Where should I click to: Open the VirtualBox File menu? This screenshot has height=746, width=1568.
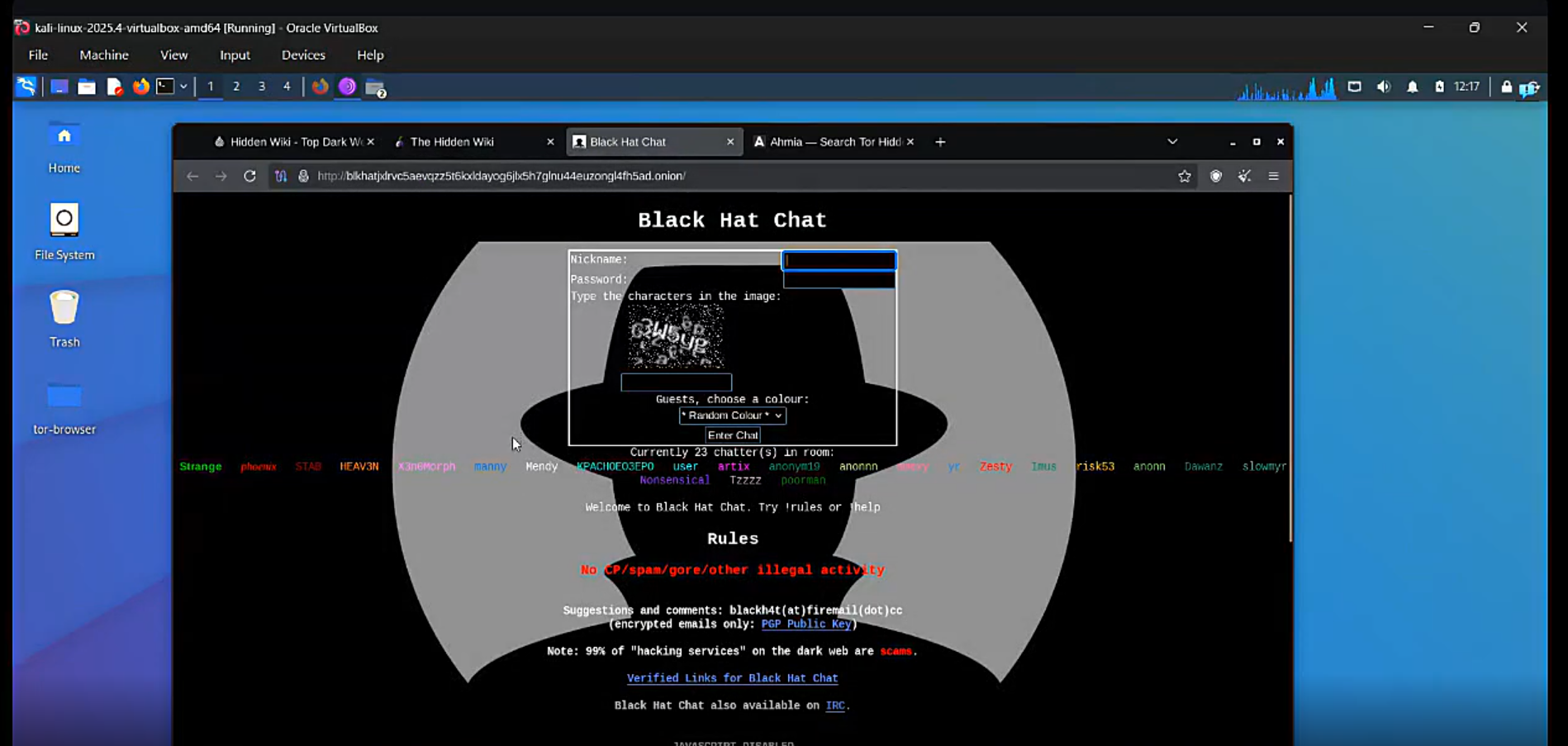coord(38,55)
